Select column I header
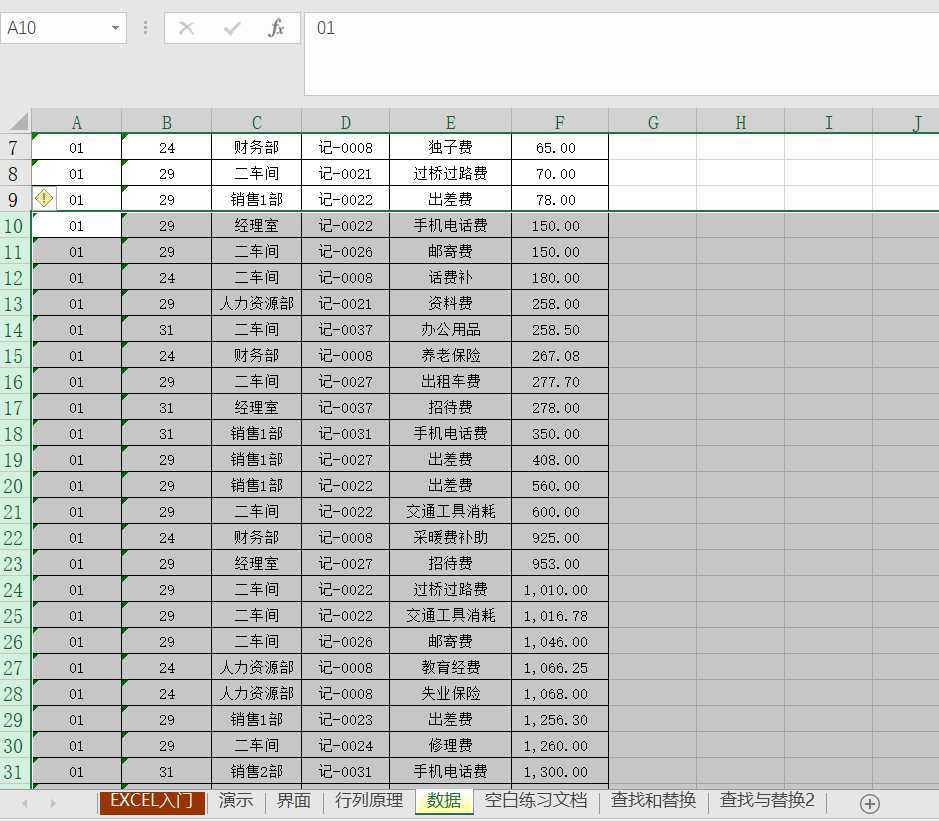 click(829, 122)
